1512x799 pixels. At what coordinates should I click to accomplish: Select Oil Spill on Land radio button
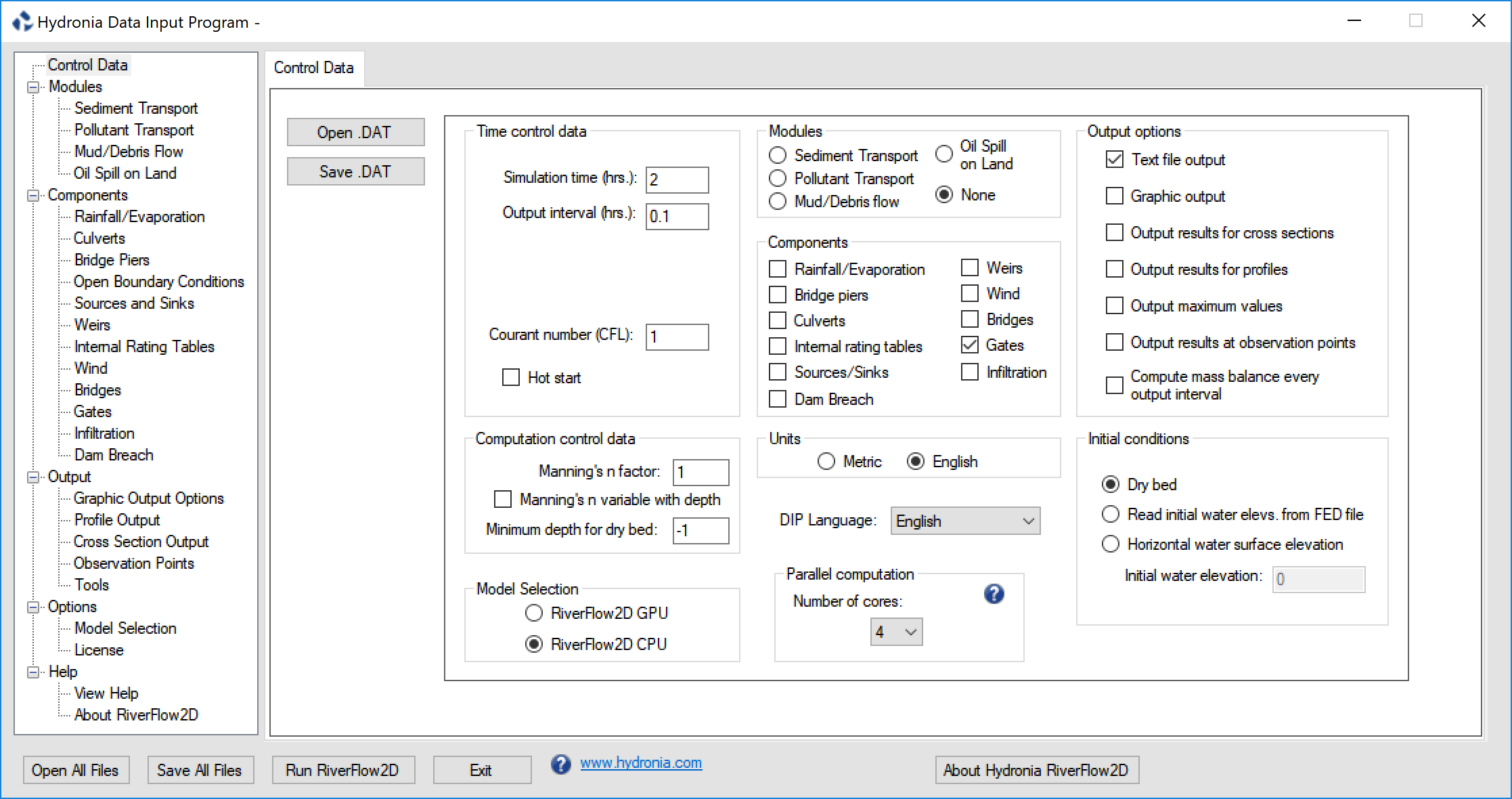(x=944, y=154)
